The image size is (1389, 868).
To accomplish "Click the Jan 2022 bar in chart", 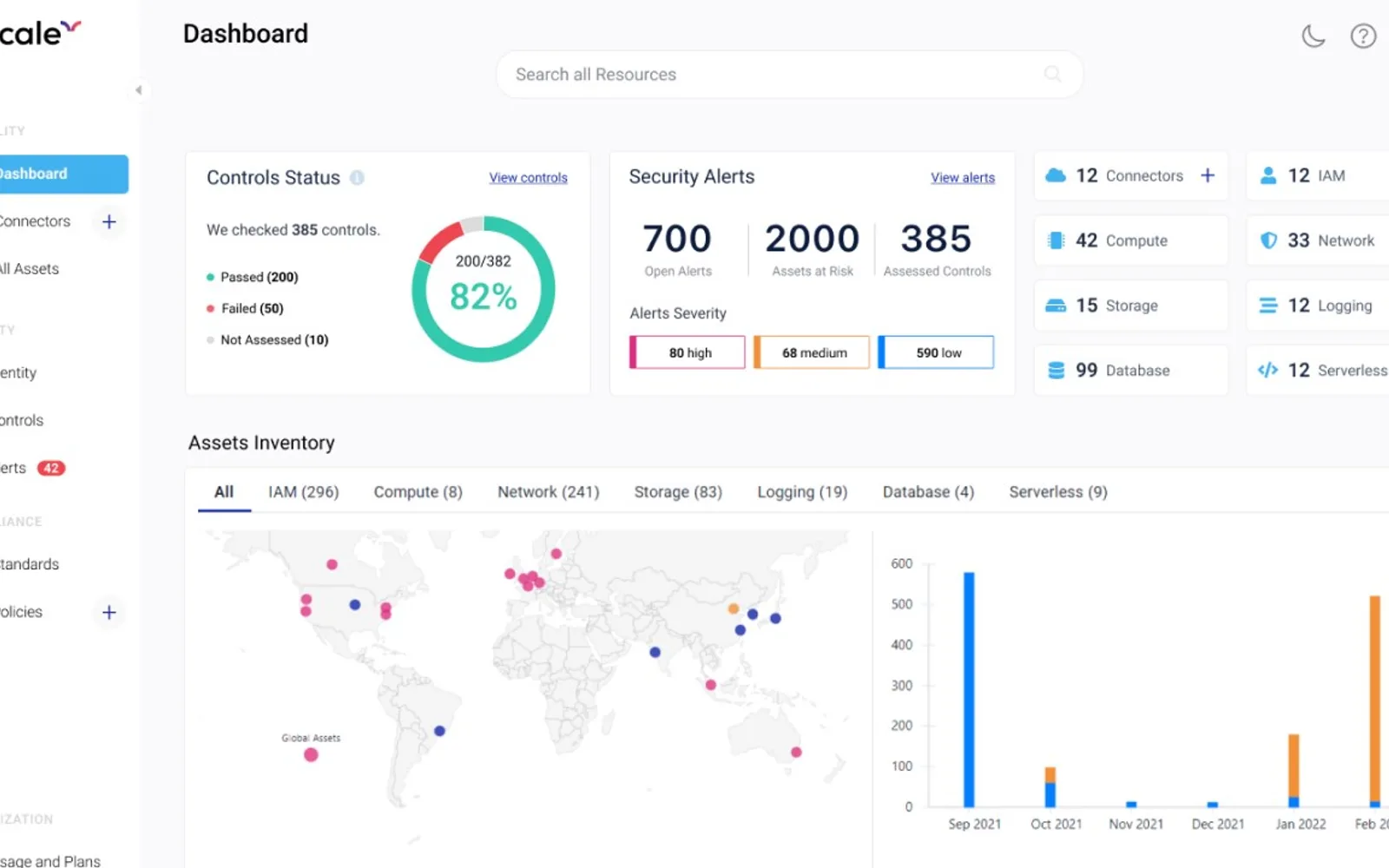I will coord(1294,771).
